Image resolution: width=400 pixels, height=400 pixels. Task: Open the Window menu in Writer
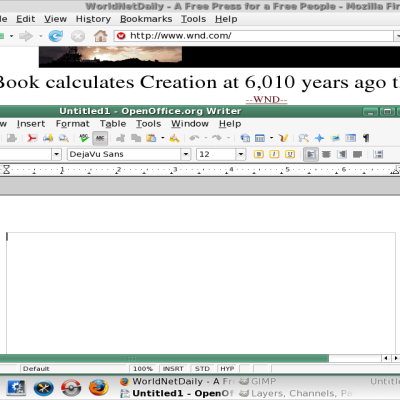click(190, 124)
